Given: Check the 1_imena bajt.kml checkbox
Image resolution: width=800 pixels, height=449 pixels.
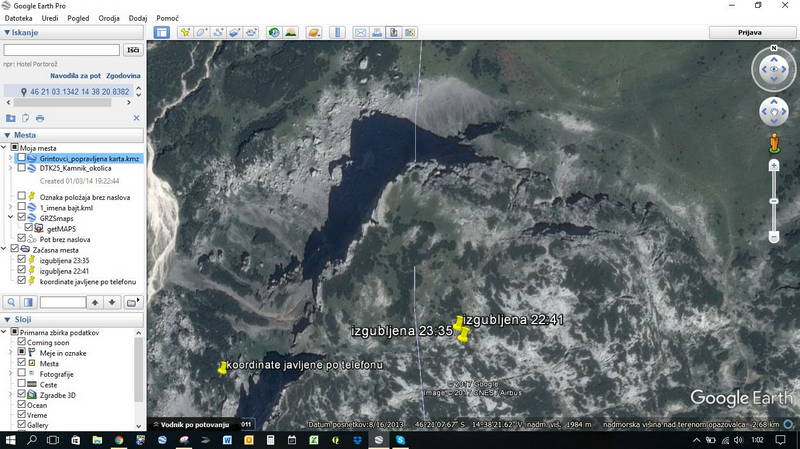Looking at the screenshot, I should pyautogui.click(x=21, y=207).
